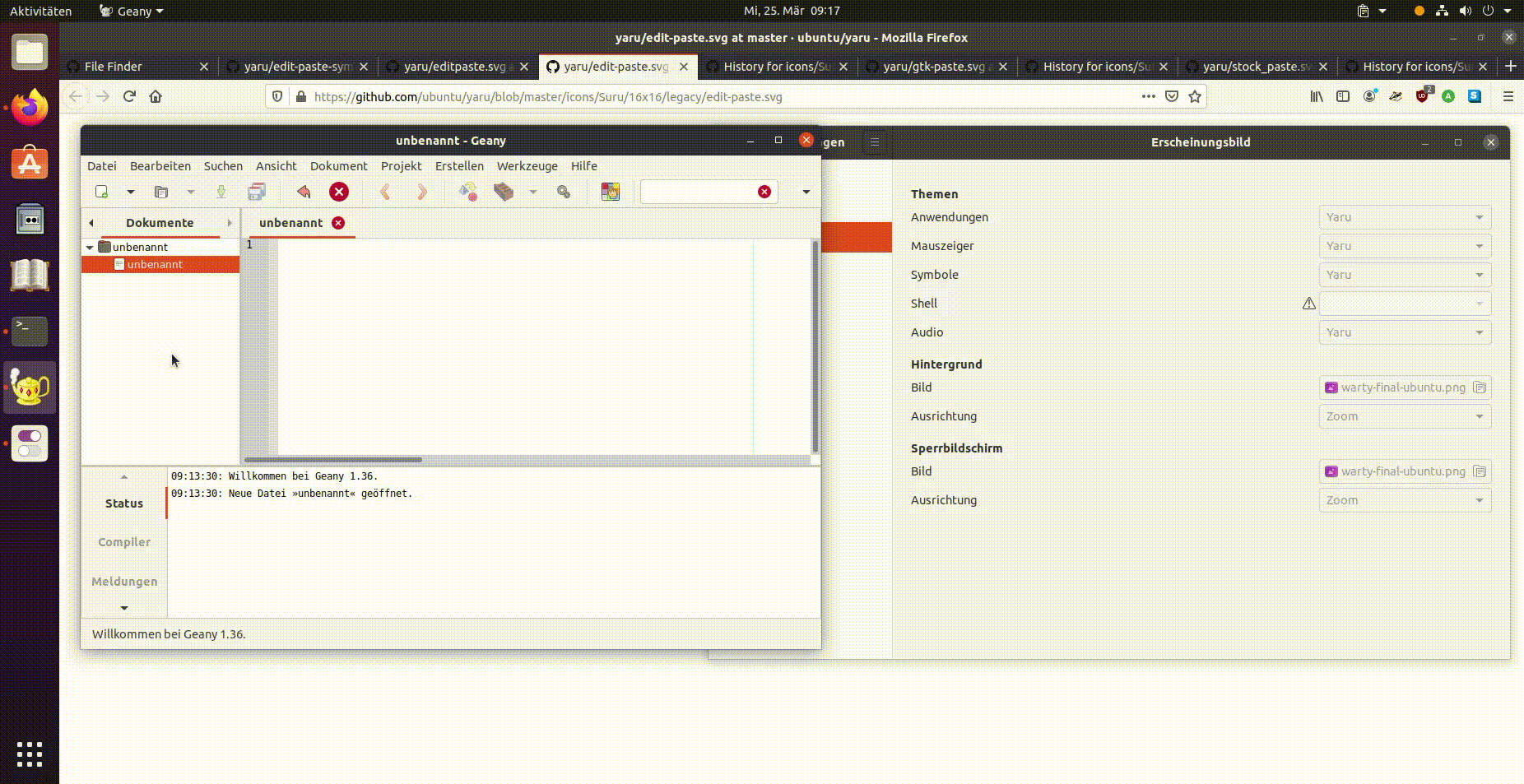Image resolution: width=1524 pixels, height=784 pixels.
Task: Open Firefox page actions three-dot menu
Action: coord(1148,96)
